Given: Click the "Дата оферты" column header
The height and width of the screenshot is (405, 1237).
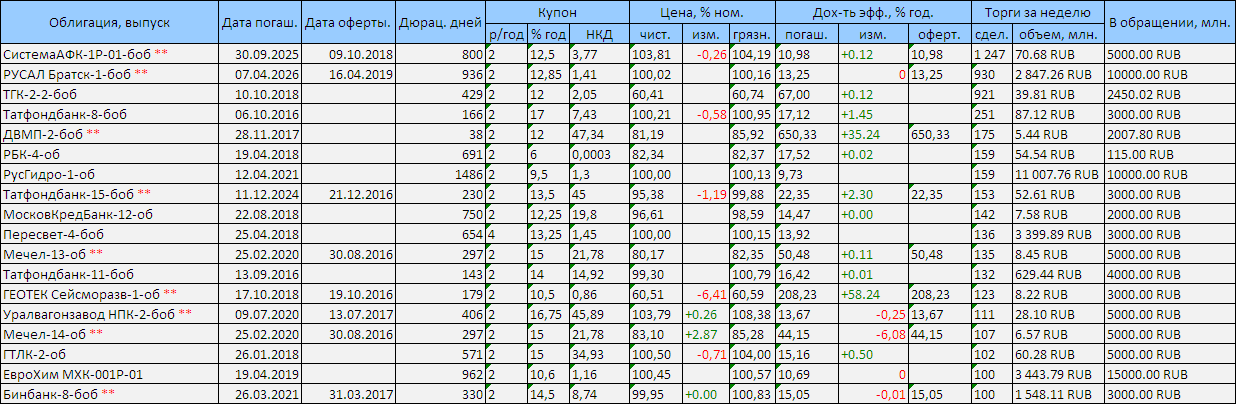Looking at the screenshot, I should coord(345,22).
